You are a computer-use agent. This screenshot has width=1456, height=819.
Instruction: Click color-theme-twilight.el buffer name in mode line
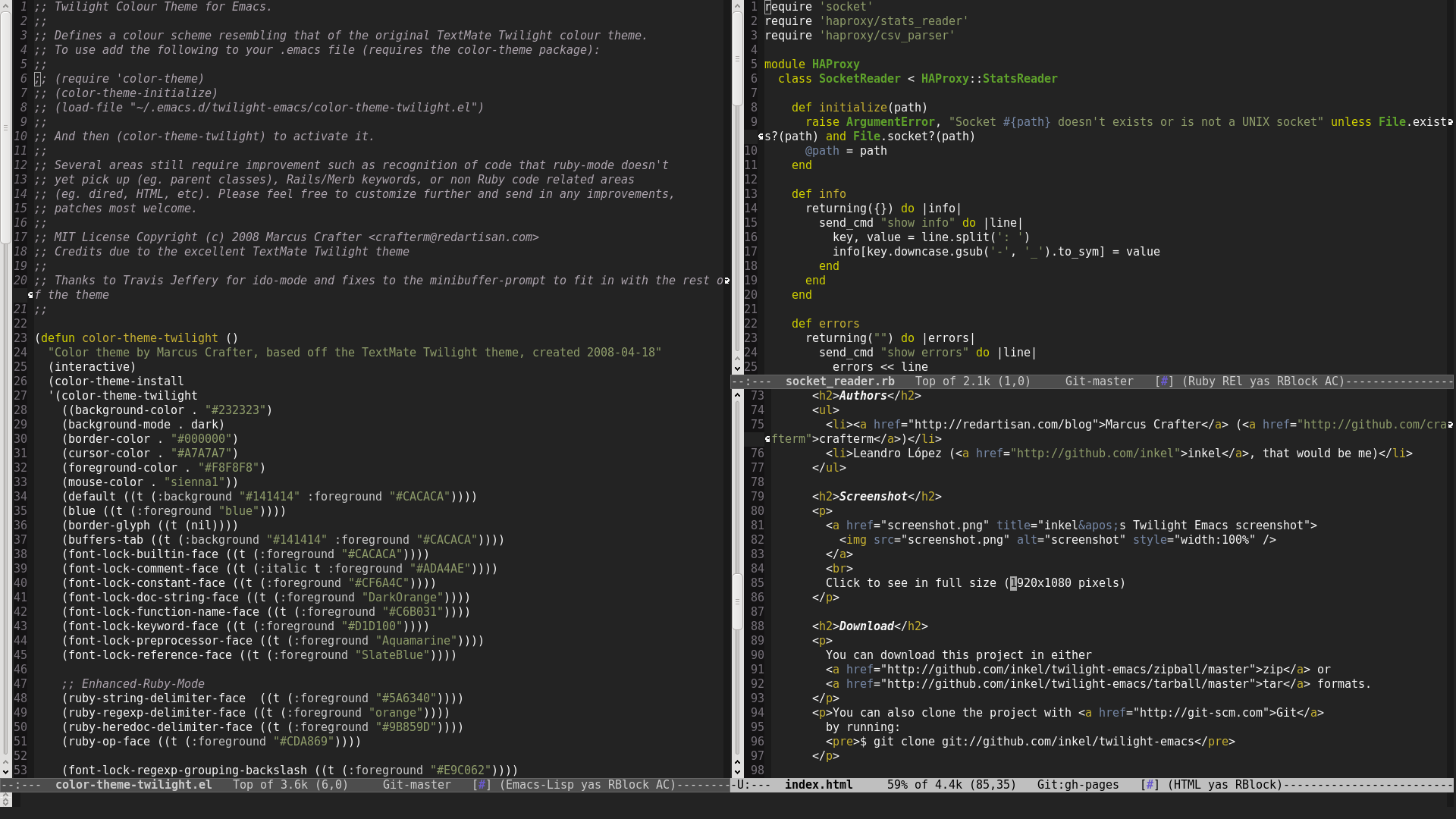[x=133, y=785]
